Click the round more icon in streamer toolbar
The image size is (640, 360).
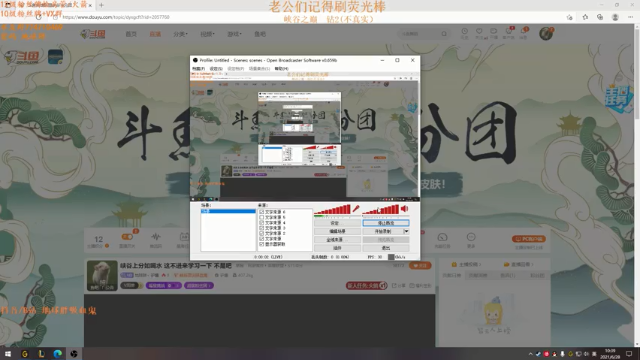coord(471,237)
